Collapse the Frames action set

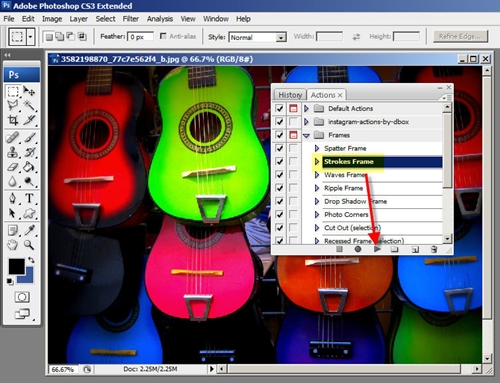pyautogui.click(x=306, y=135)
